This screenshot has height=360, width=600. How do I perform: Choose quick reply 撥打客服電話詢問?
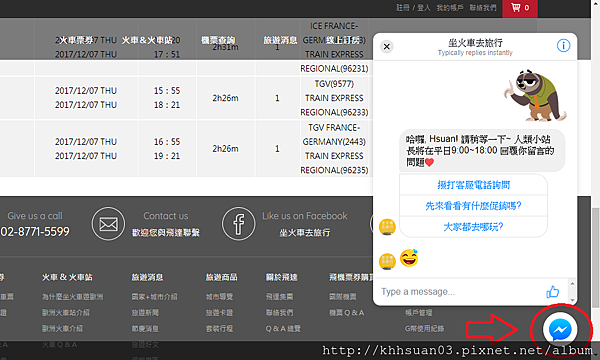tap(473, 185)
